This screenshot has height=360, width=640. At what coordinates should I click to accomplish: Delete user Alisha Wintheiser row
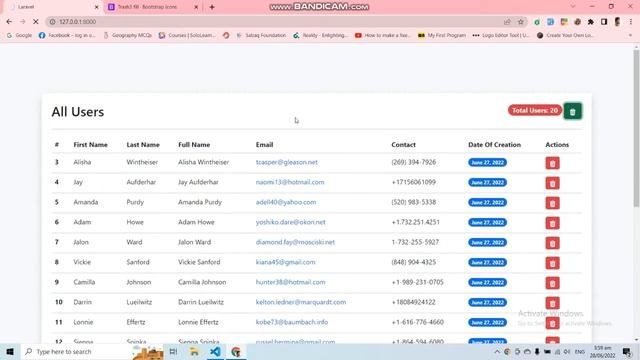[552, 163]
